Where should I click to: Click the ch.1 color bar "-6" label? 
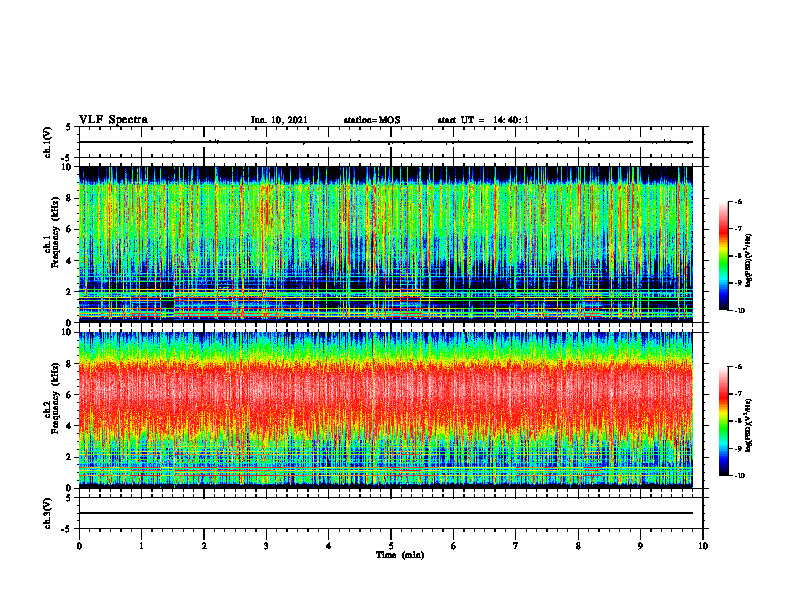coord(739,201)
